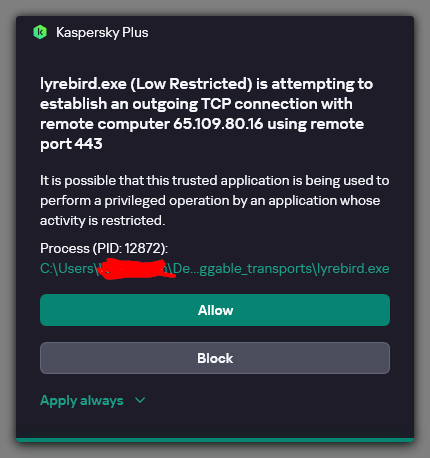Click lyrebird.exe at the end of the path

click(353, 268)
